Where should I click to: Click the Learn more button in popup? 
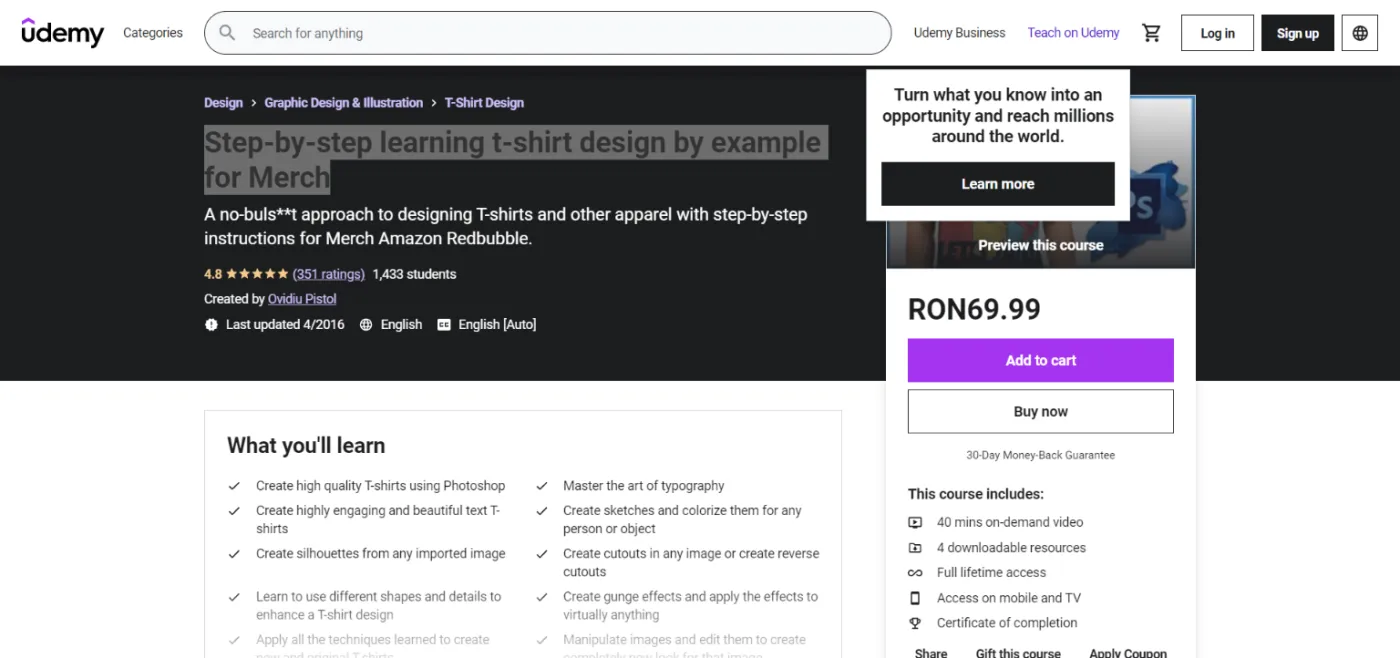(x=998, y=184)
